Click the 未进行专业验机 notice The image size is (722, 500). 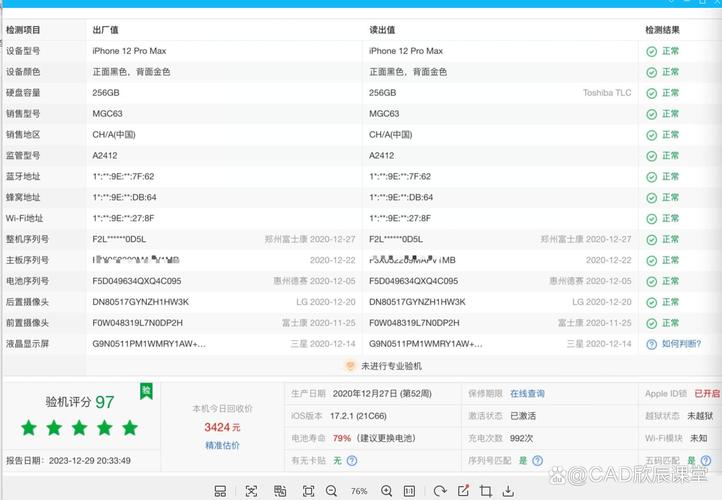(x=391, y=366)
